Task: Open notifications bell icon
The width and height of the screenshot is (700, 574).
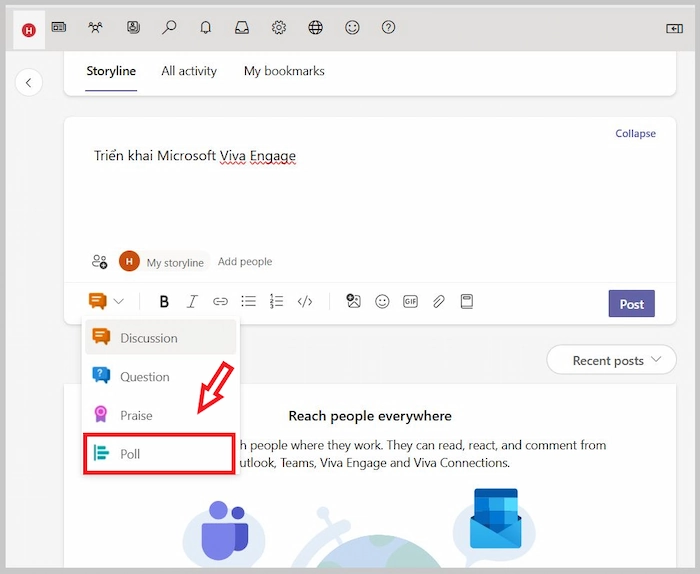Action: 205,28
